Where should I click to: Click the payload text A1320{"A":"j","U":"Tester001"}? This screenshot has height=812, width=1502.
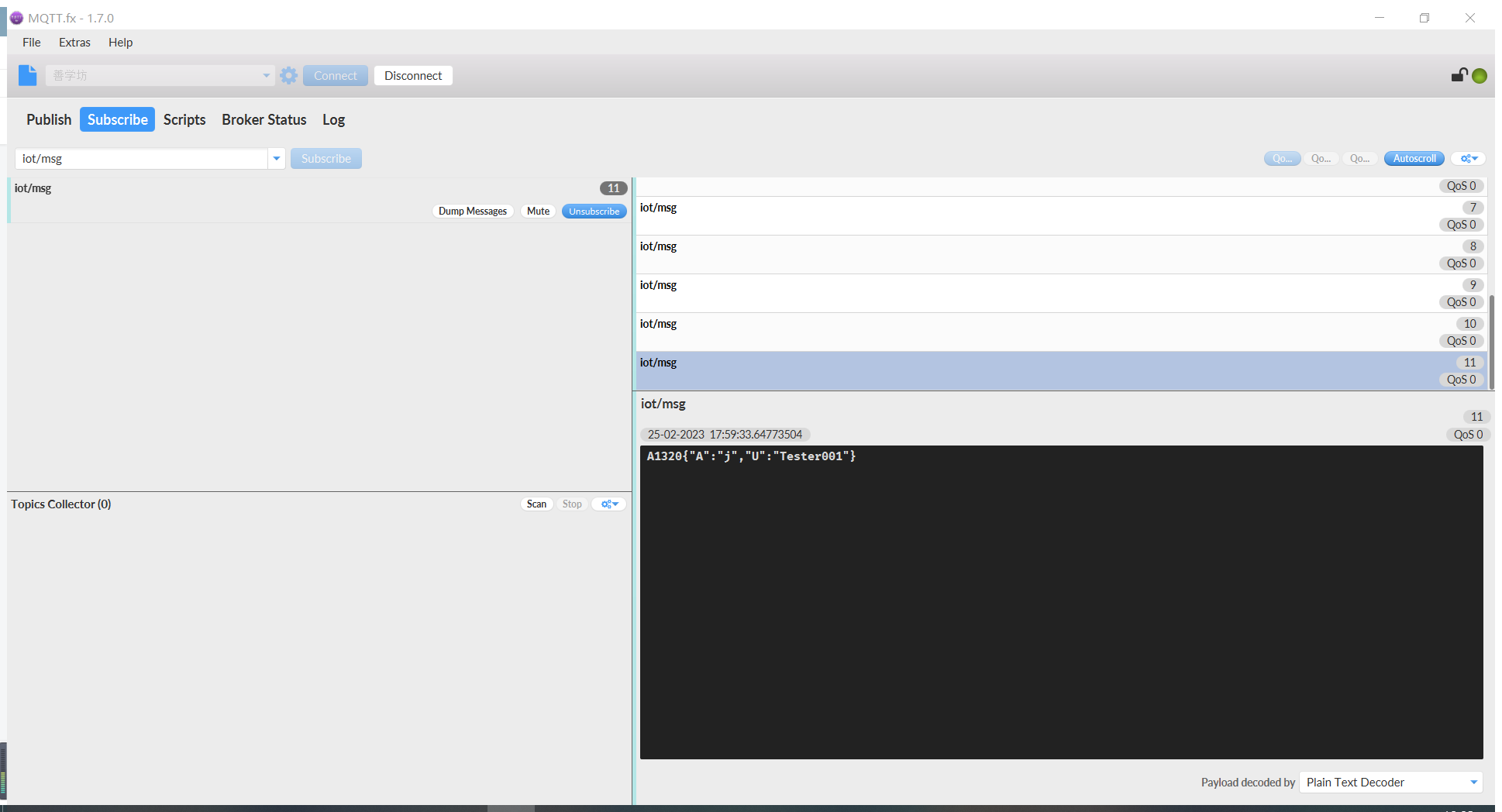click(x=751, y=456)
